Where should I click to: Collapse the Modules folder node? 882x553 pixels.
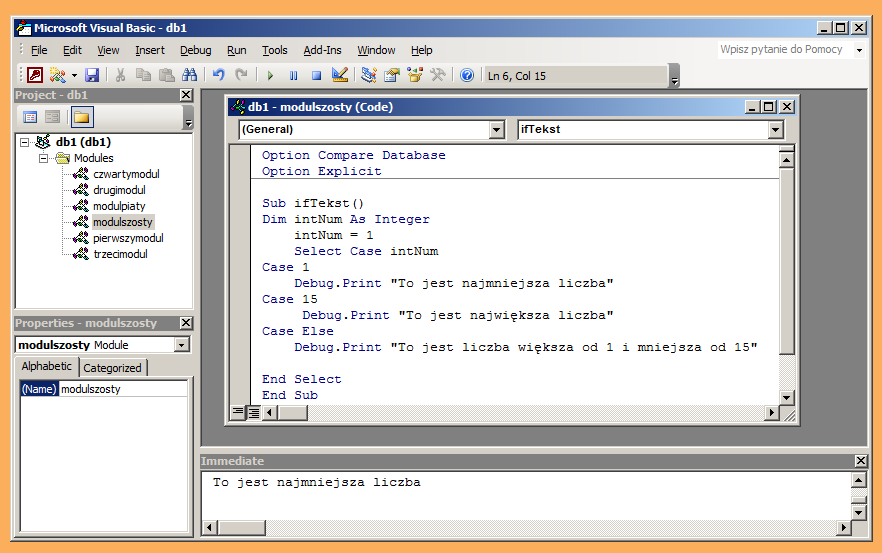click(x=43, y=158)
